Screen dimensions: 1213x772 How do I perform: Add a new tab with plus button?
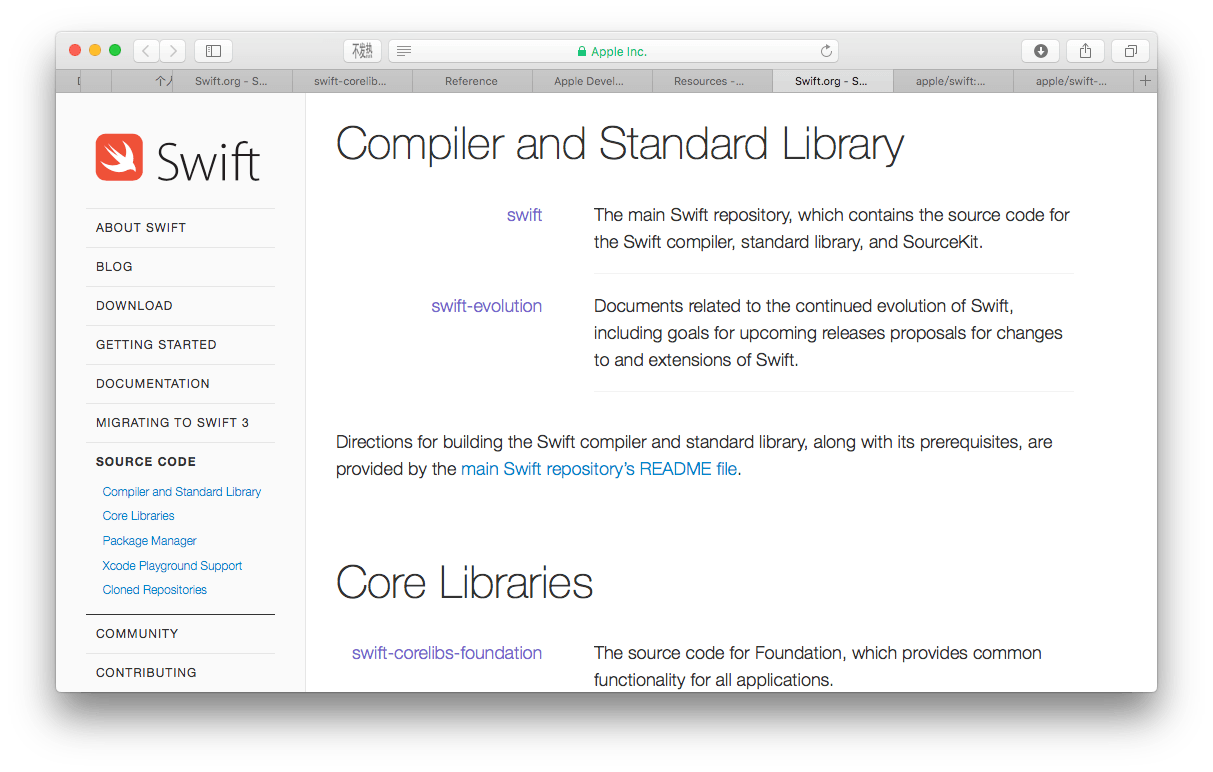pyautogui.click(x=1145, y=81)
